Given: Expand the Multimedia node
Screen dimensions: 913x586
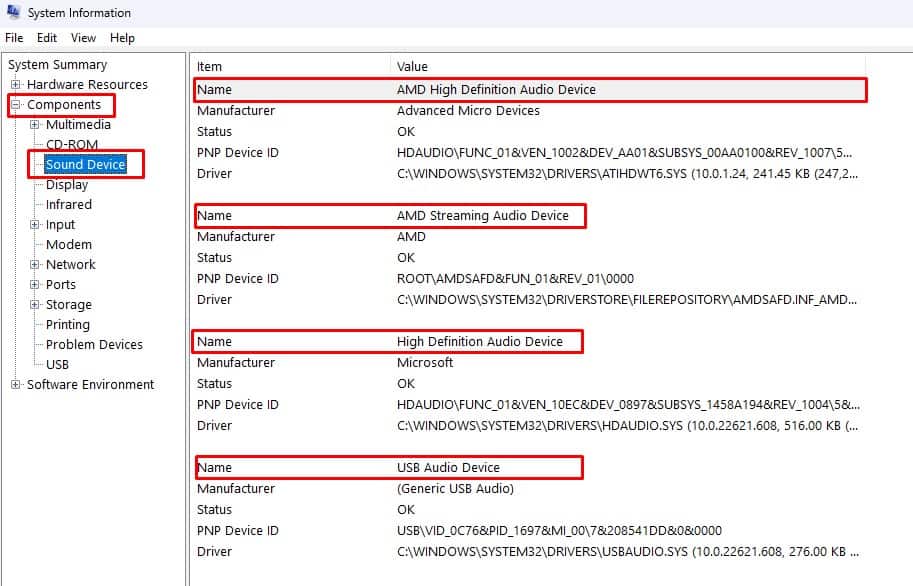Looking at the screenshot, I should (35, 124).
